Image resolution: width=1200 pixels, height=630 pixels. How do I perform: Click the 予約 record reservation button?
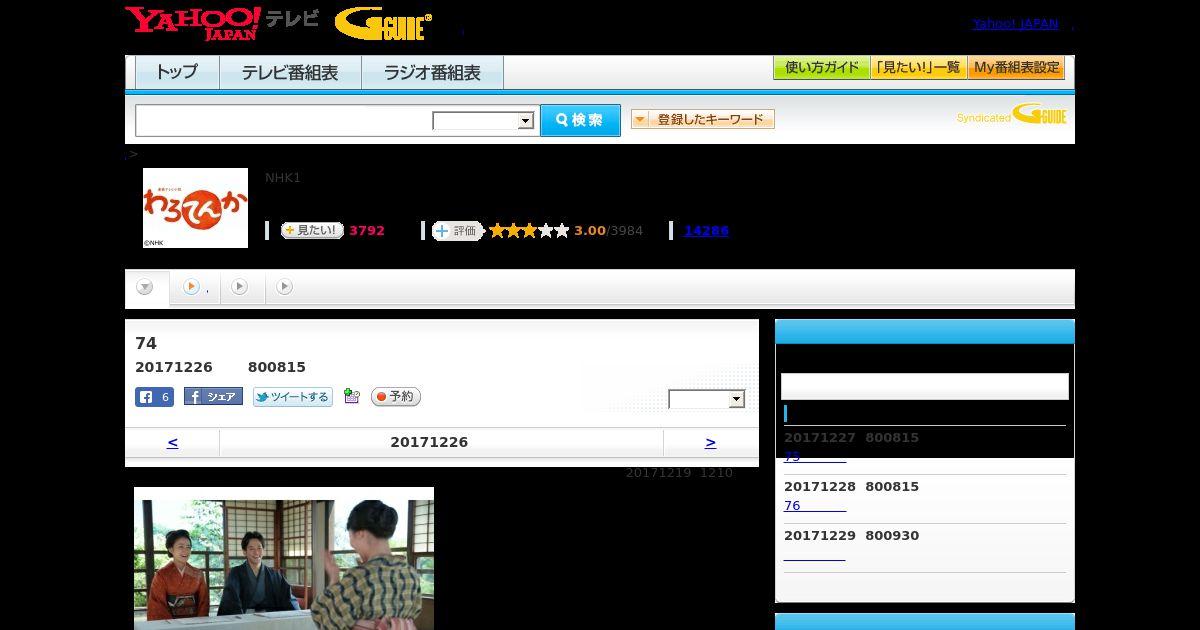pos(396,397)
